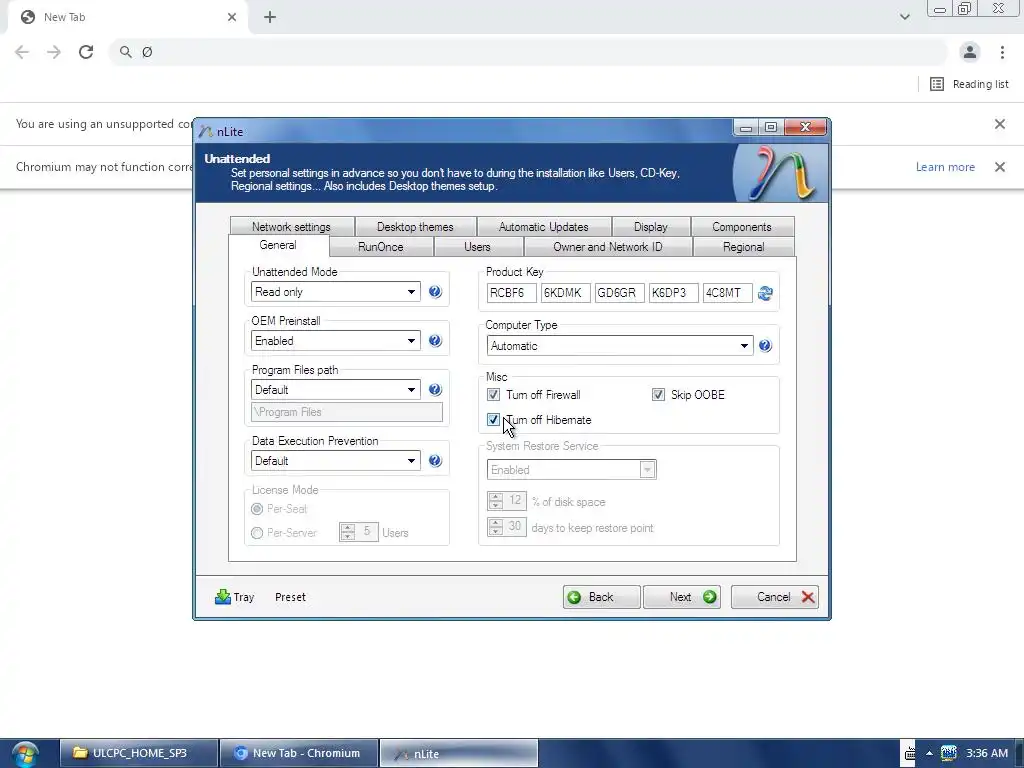Screen dimensions: 1024x768
Task: Click the Program Files path help icon
Action: tap(435, 390)
